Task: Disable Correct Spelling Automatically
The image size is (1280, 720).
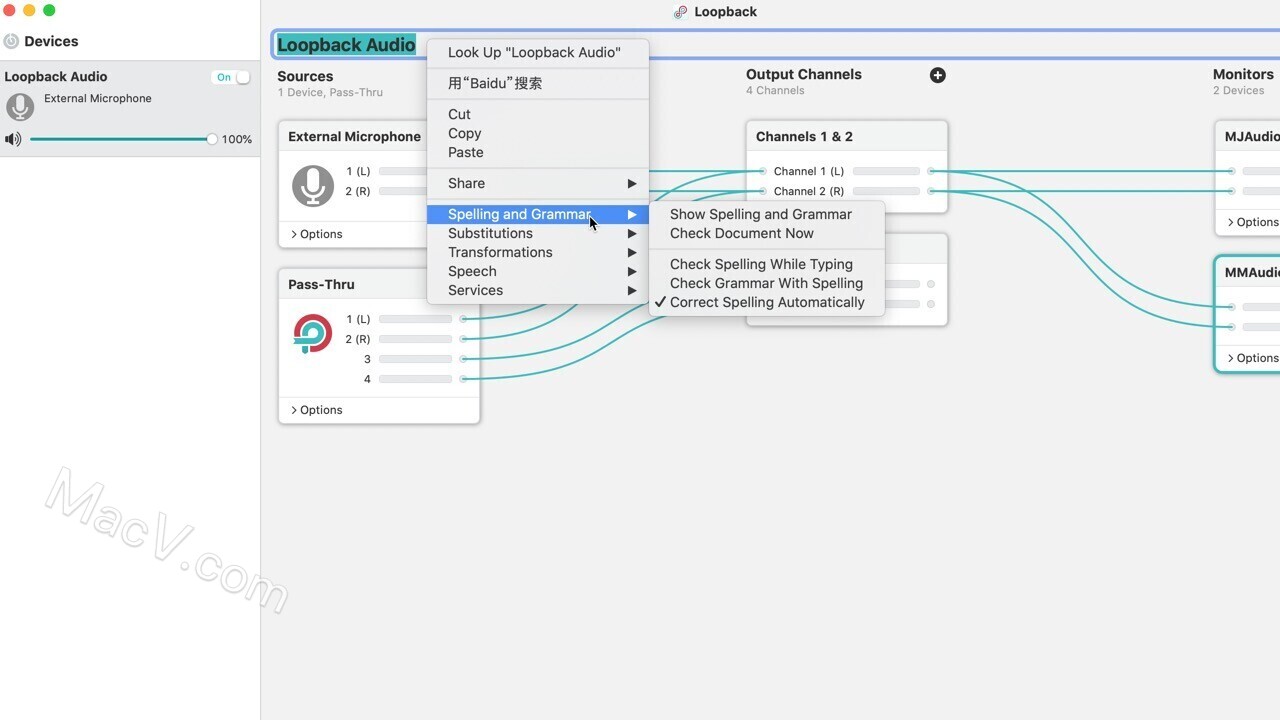Action: tap(768, 302)
